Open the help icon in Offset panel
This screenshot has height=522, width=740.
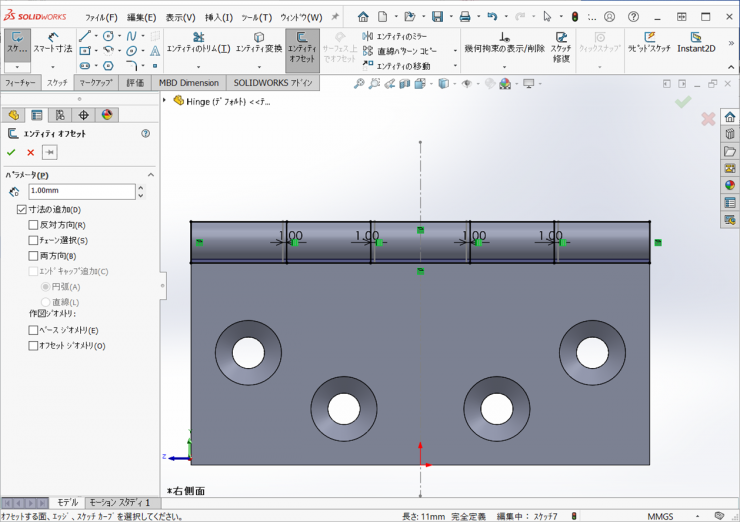pyautogui.click(x=145, y=133)
